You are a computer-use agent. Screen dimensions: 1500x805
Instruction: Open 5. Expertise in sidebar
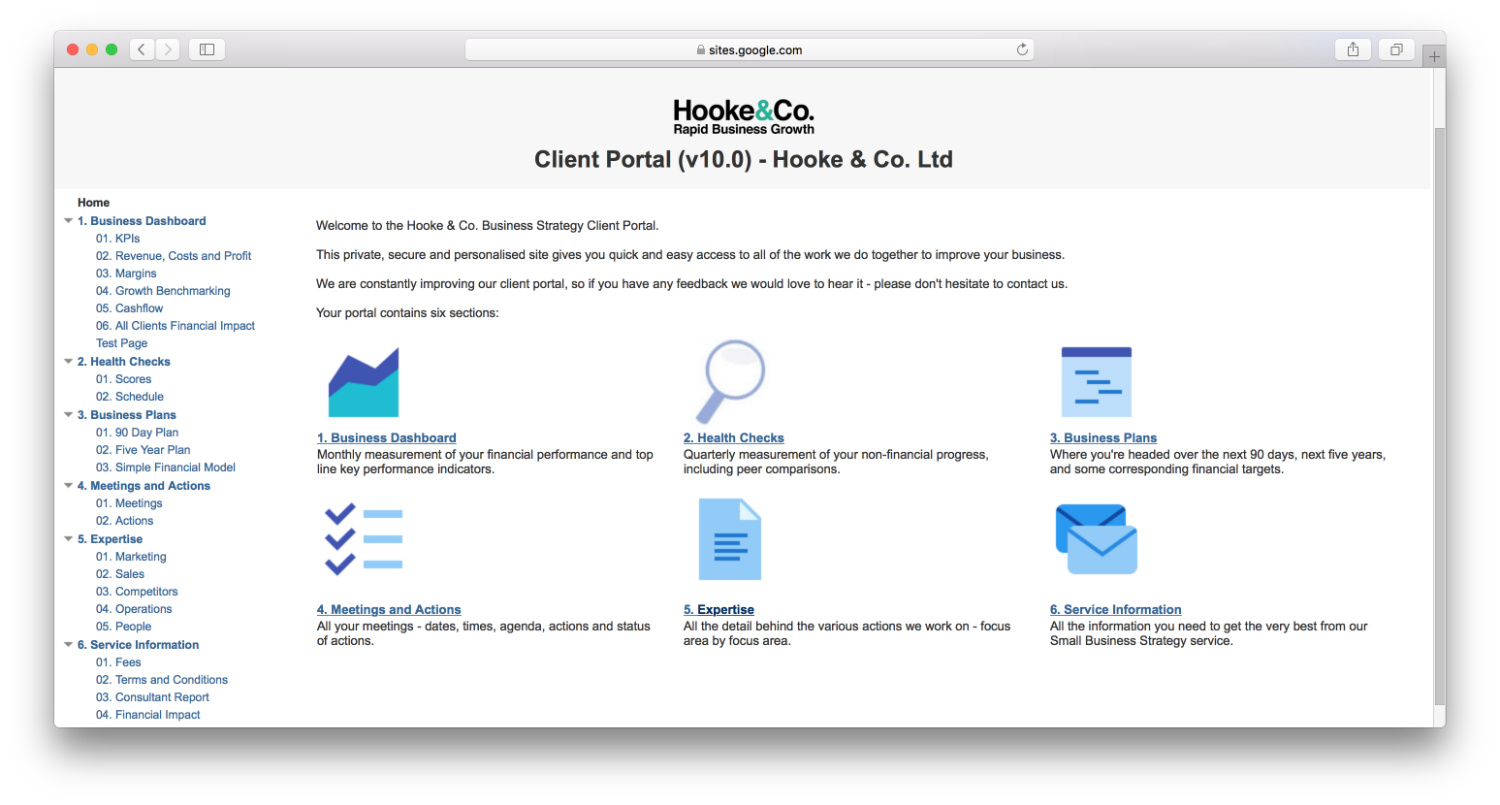click(110, 539)
